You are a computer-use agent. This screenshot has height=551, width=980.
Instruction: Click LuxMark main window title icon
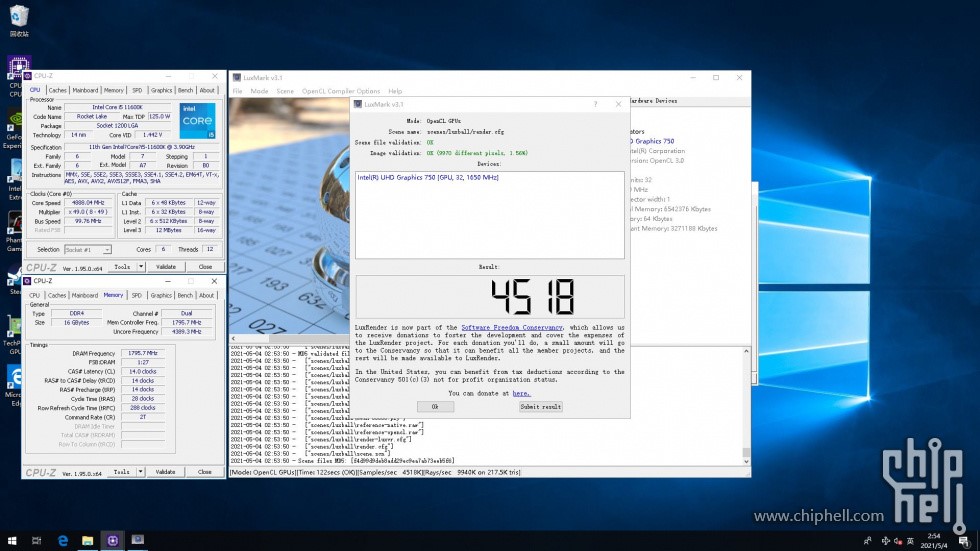[237, 77]
